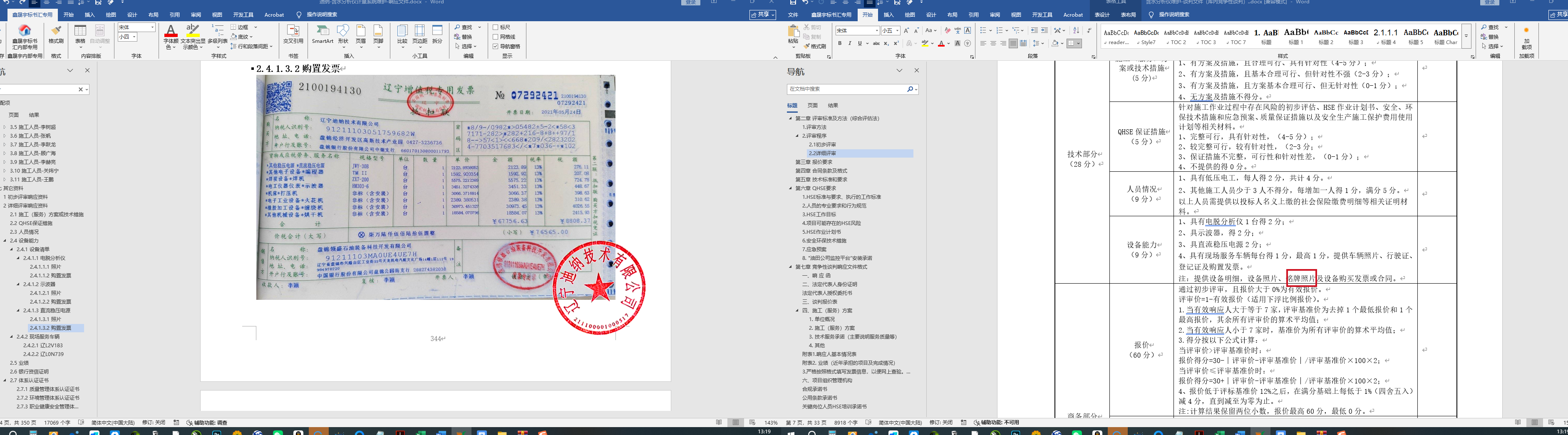Open 多级列表 multilevel list in left window
Image resolution: width=1568 pixels, height=435 pixels.
point(217,37)
